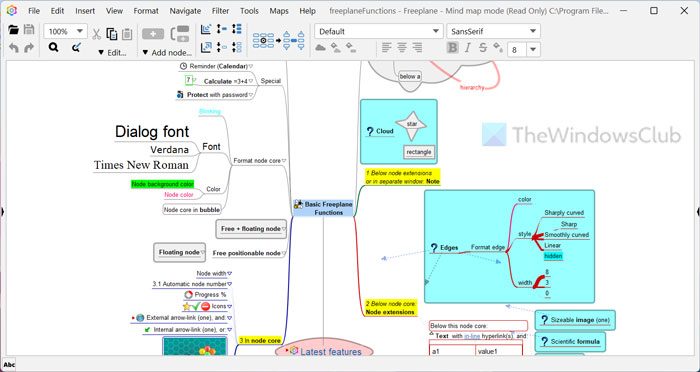The width and height of the screenshot is (700, 372).
Task: Click the question icon on Scientific formula node
Action: coord(544,342)
